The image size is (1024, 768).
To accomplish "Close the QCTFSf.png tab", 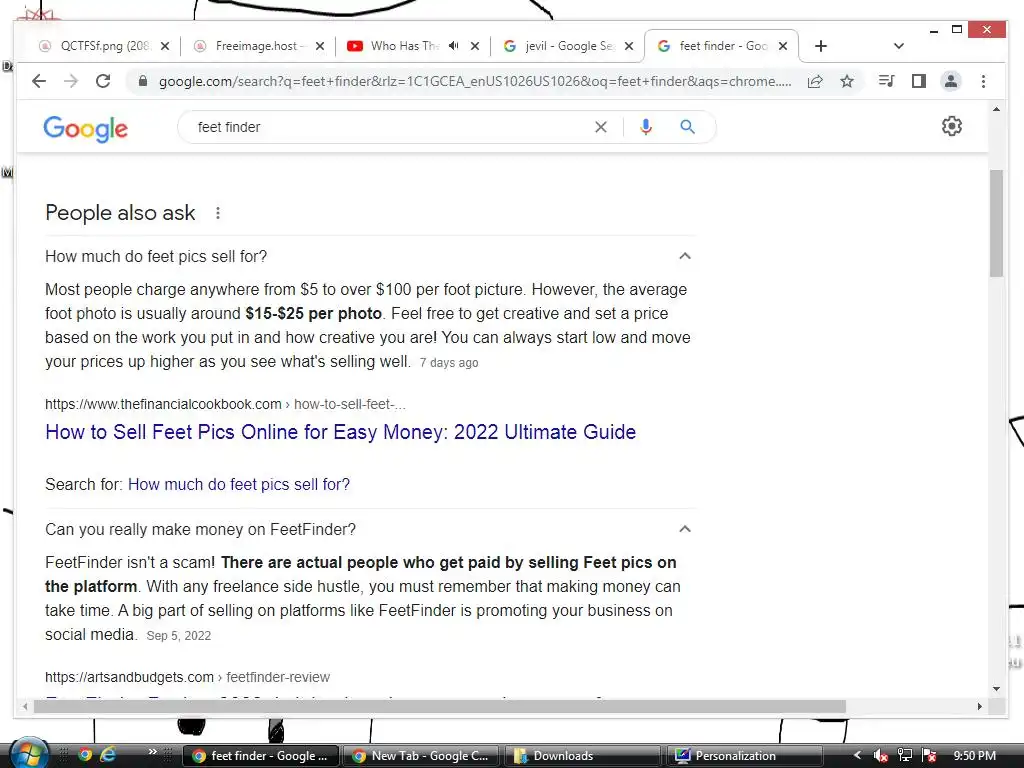I will [x=165, y=46].
